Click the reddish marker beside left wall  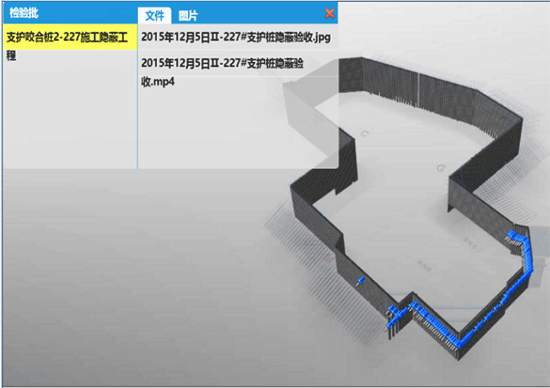coord(329,259)
